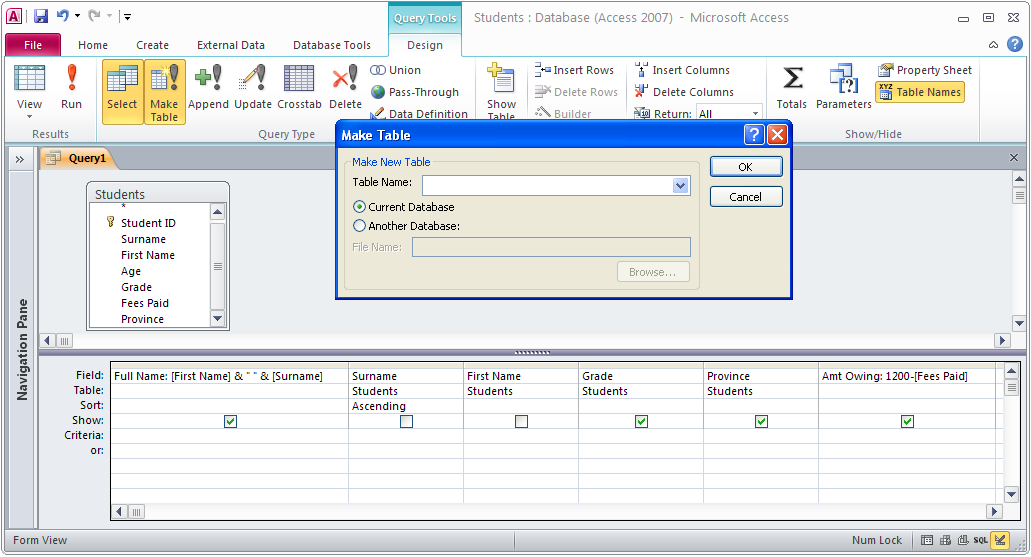Check Show for Surname column

406,422
